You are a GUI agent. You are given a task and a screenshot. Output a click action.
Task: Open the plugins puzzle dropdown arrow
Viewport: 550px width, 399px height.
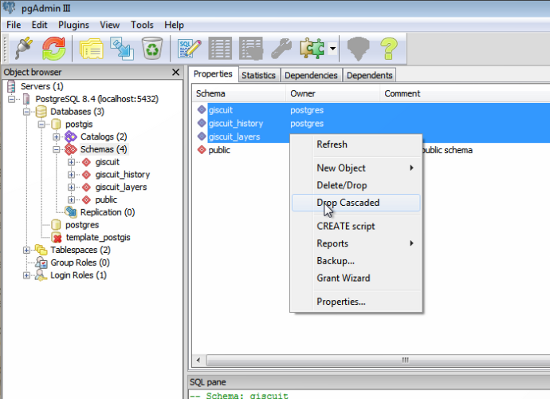(333, 48)
